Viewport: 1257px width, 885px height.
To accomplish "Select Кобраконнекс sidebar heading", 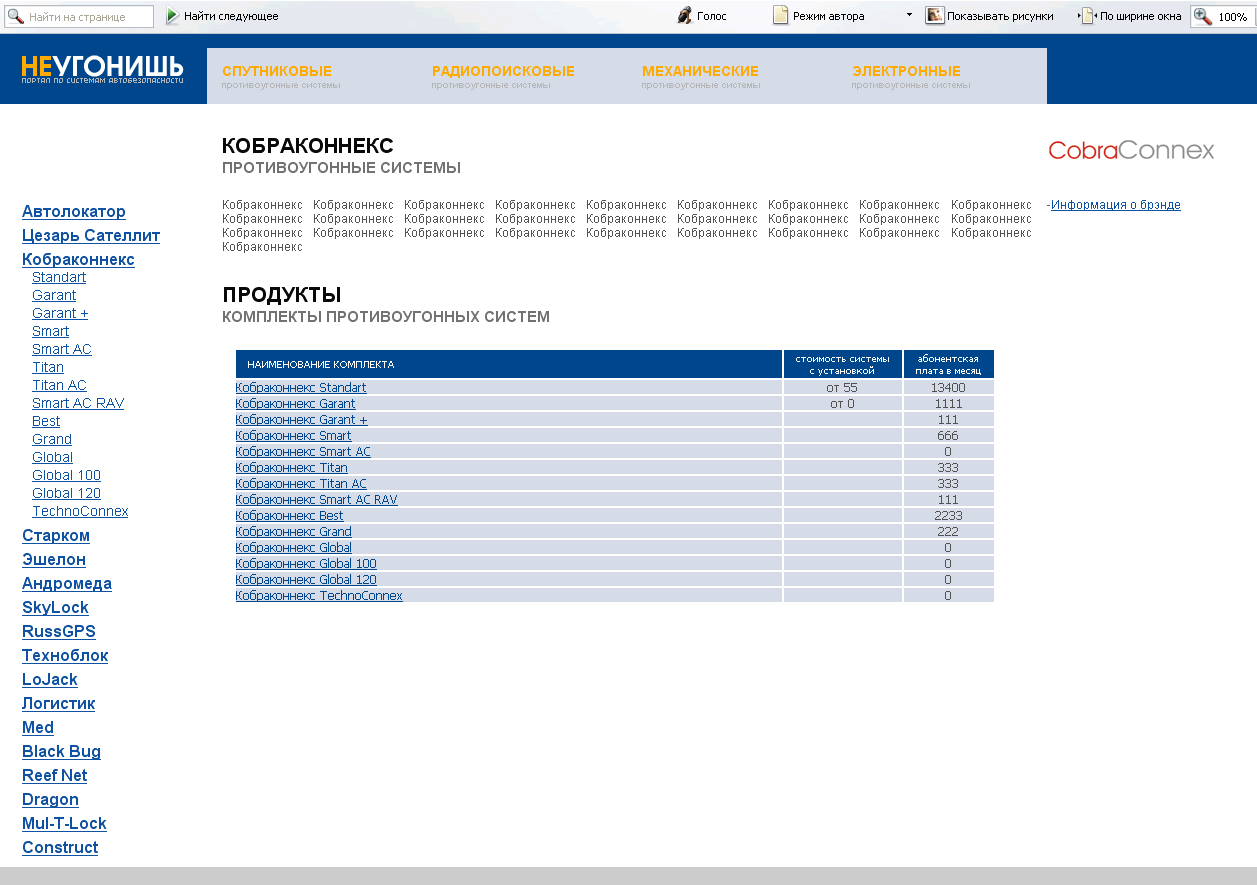I will (x=78, y=260).
